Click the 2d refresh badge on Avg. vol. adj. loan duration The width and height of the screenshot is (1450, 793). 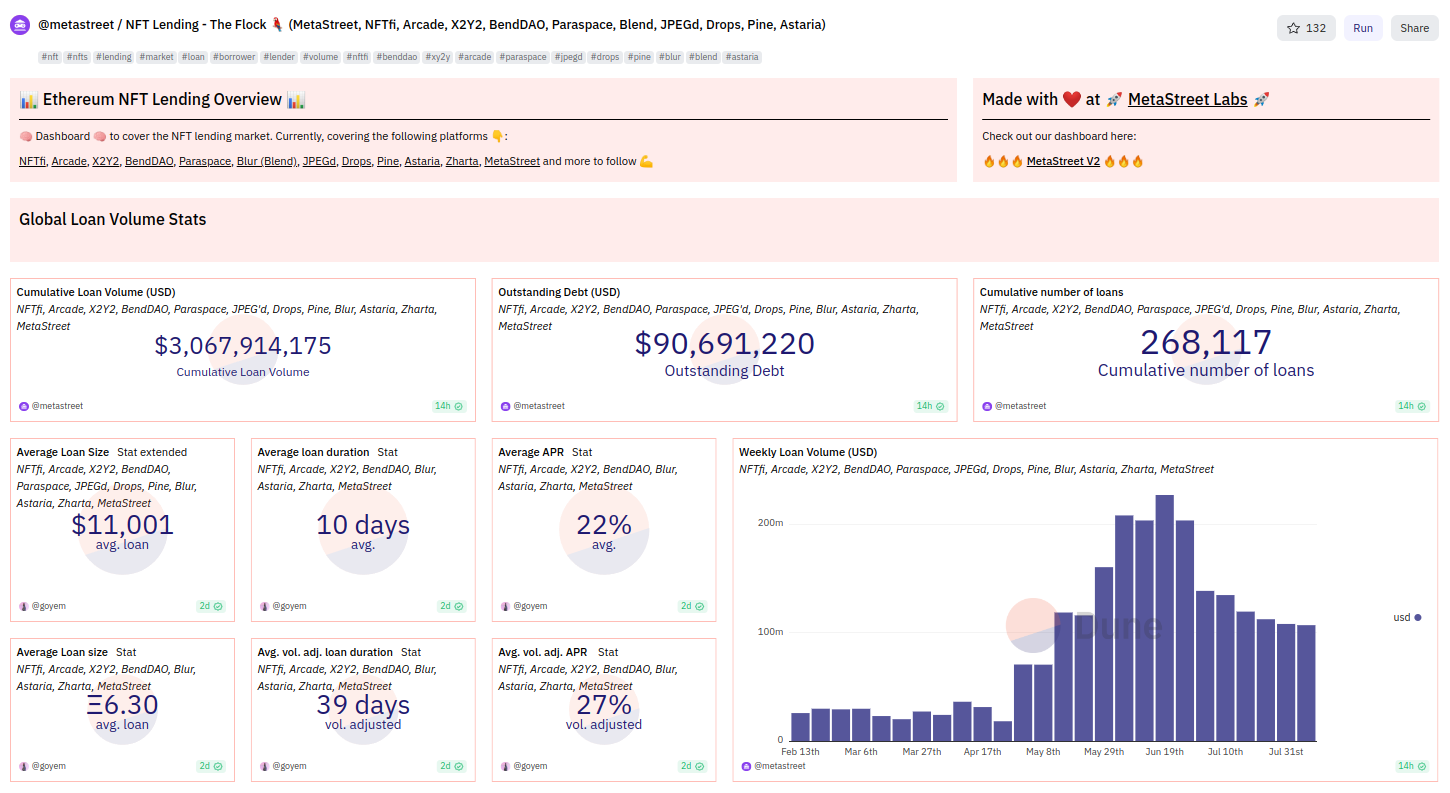click(x=451, y=766)
